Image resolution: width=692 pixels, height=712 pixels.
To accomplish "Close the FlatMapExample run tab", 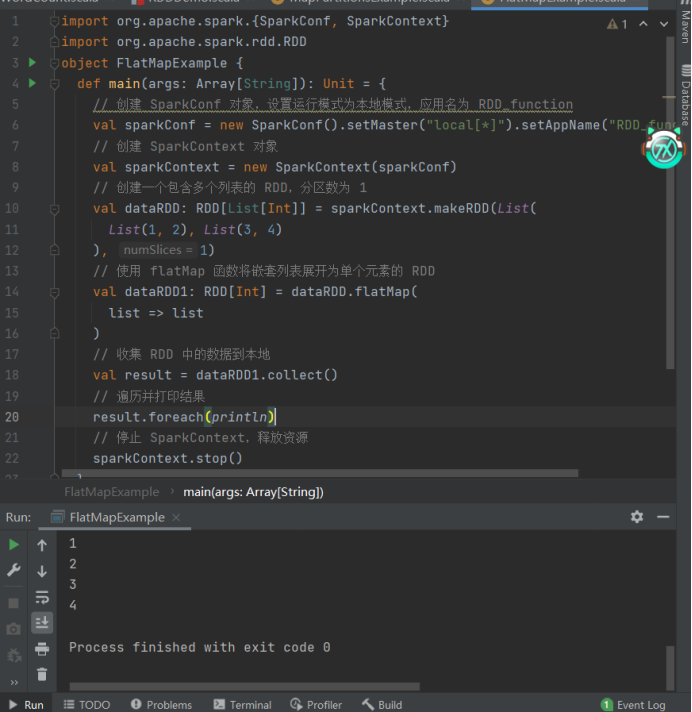I will click(176, 517).
